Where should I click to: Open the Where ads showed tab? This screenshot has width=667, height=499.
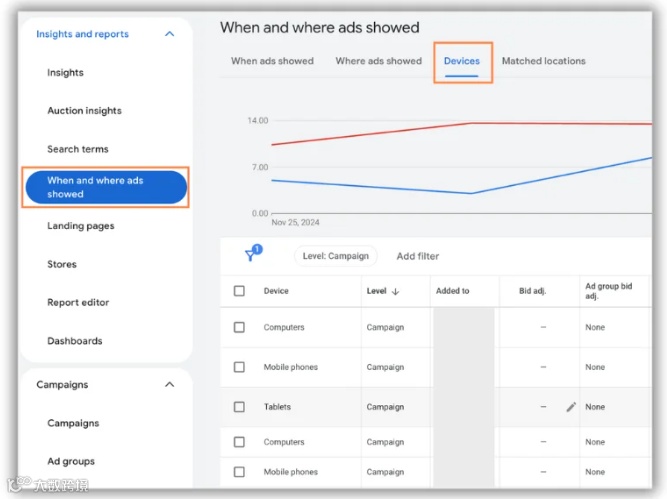point(378,61)
